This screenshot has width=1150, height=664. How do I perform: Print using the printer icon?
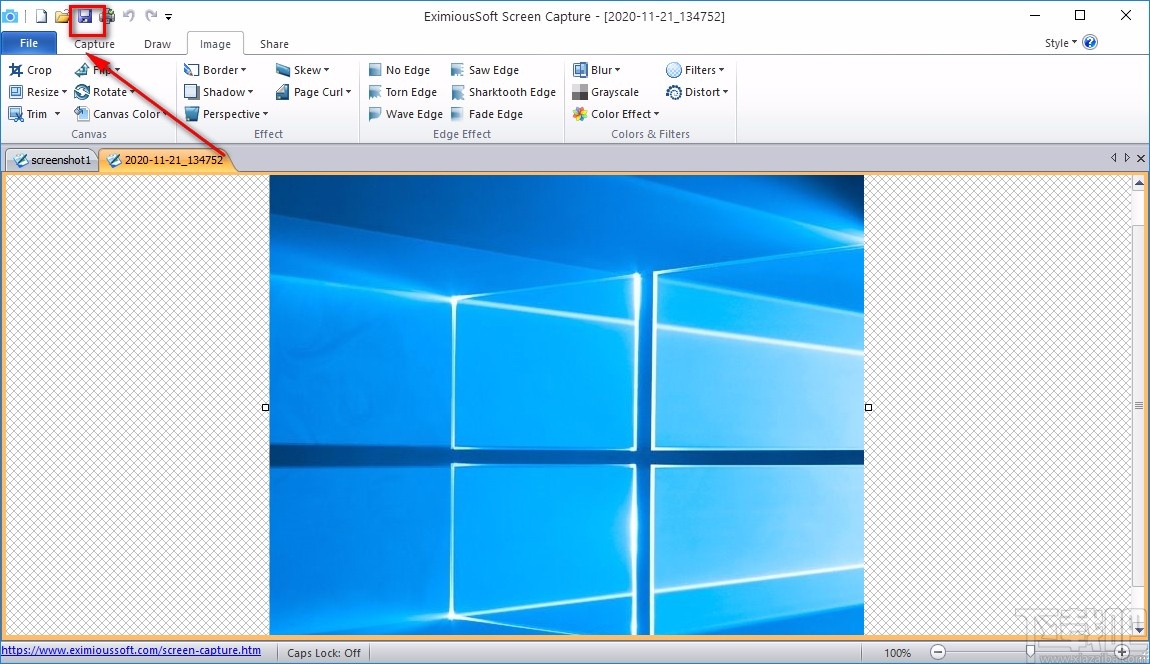pyautogui.click(x=107, y=16)
